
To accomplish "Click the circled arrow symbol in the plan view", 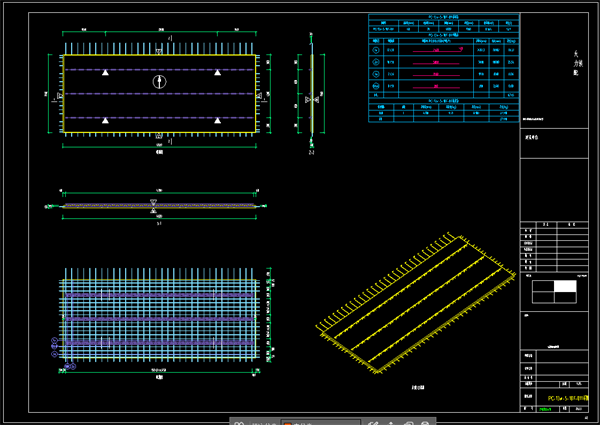I will (x=160, y=81).
